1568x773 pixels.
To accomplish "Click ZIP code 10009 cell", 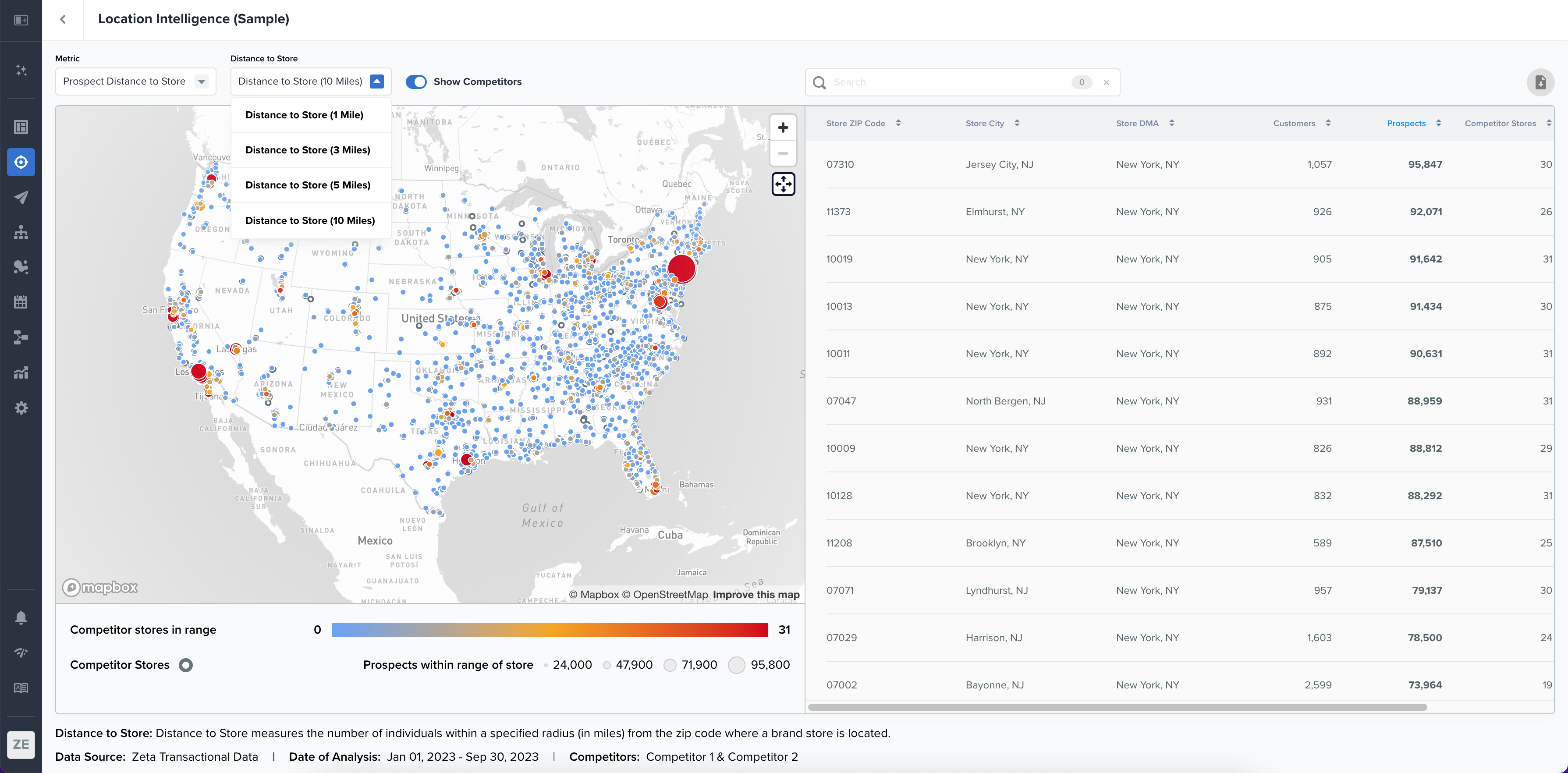I will [x=841, y=449].
